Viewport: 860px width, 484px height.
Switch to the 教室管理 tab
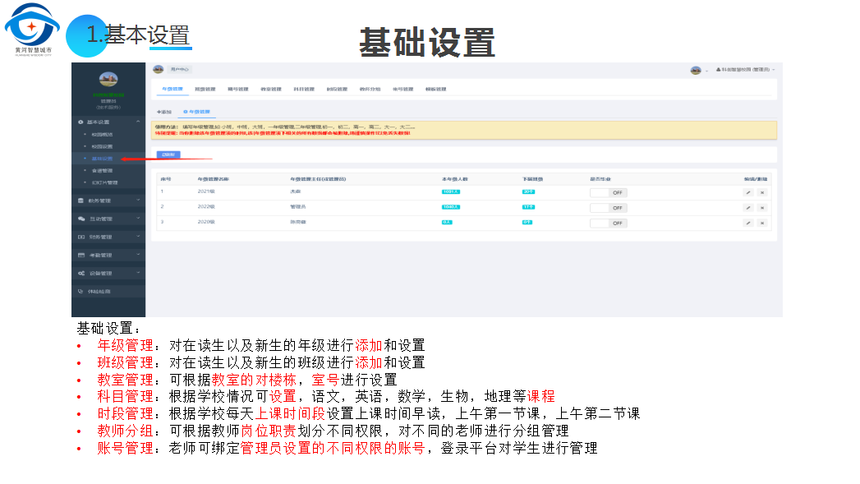tap(271, 89)
